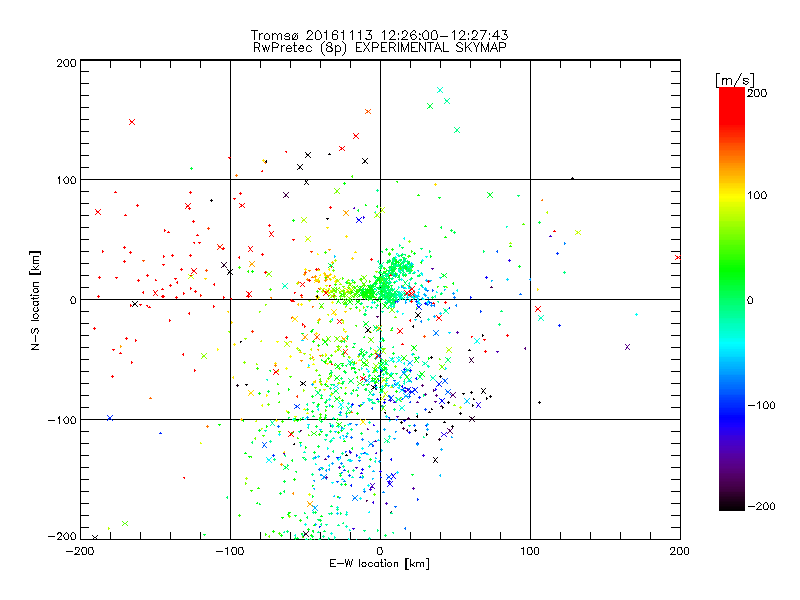Click the colorbar label '-100'
The image size is (800, 600).
click(x=761, y=405)
